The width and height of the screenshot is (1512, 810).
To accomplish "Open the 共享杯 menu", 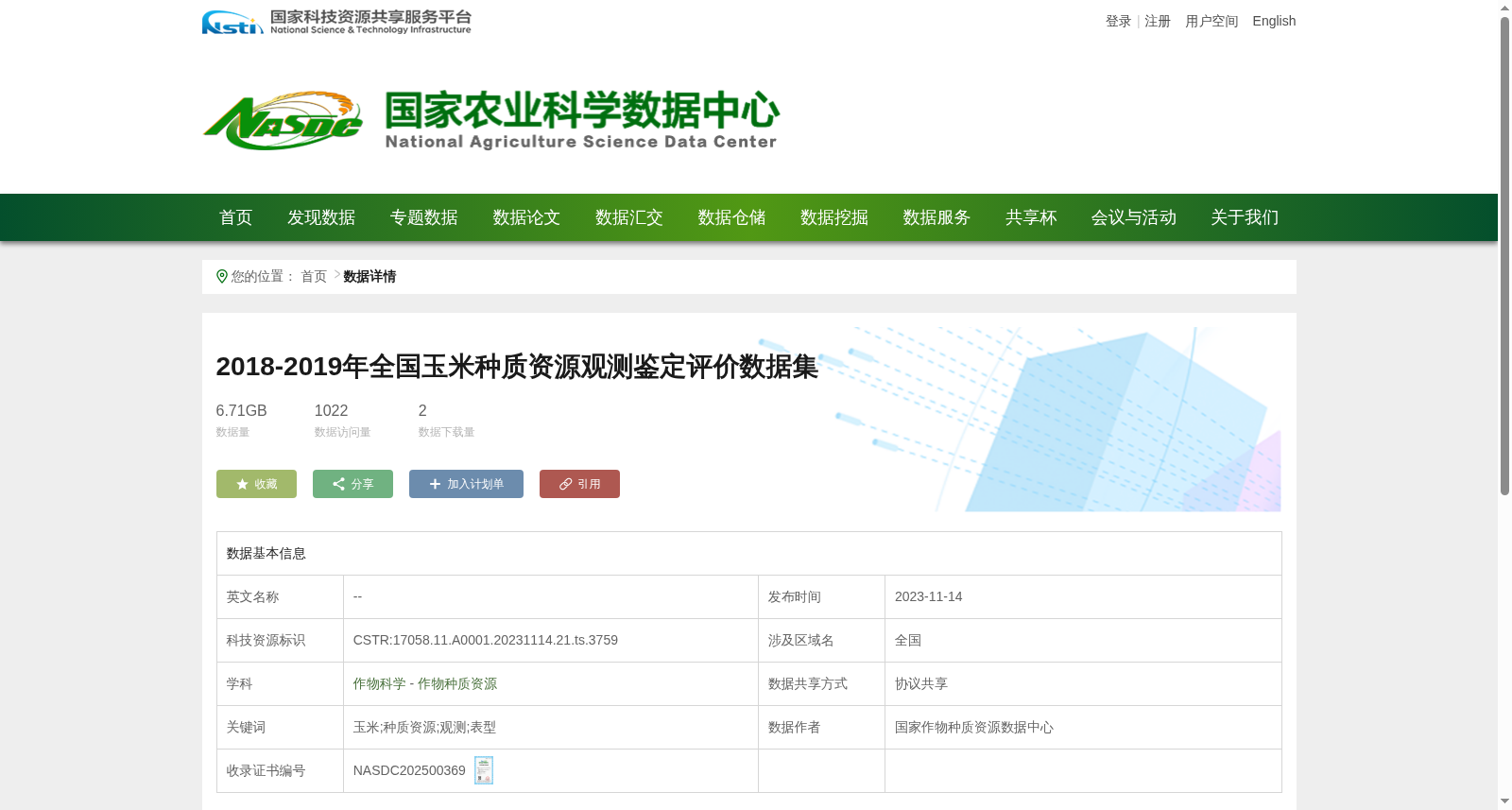I will (x=1031, y=217).
